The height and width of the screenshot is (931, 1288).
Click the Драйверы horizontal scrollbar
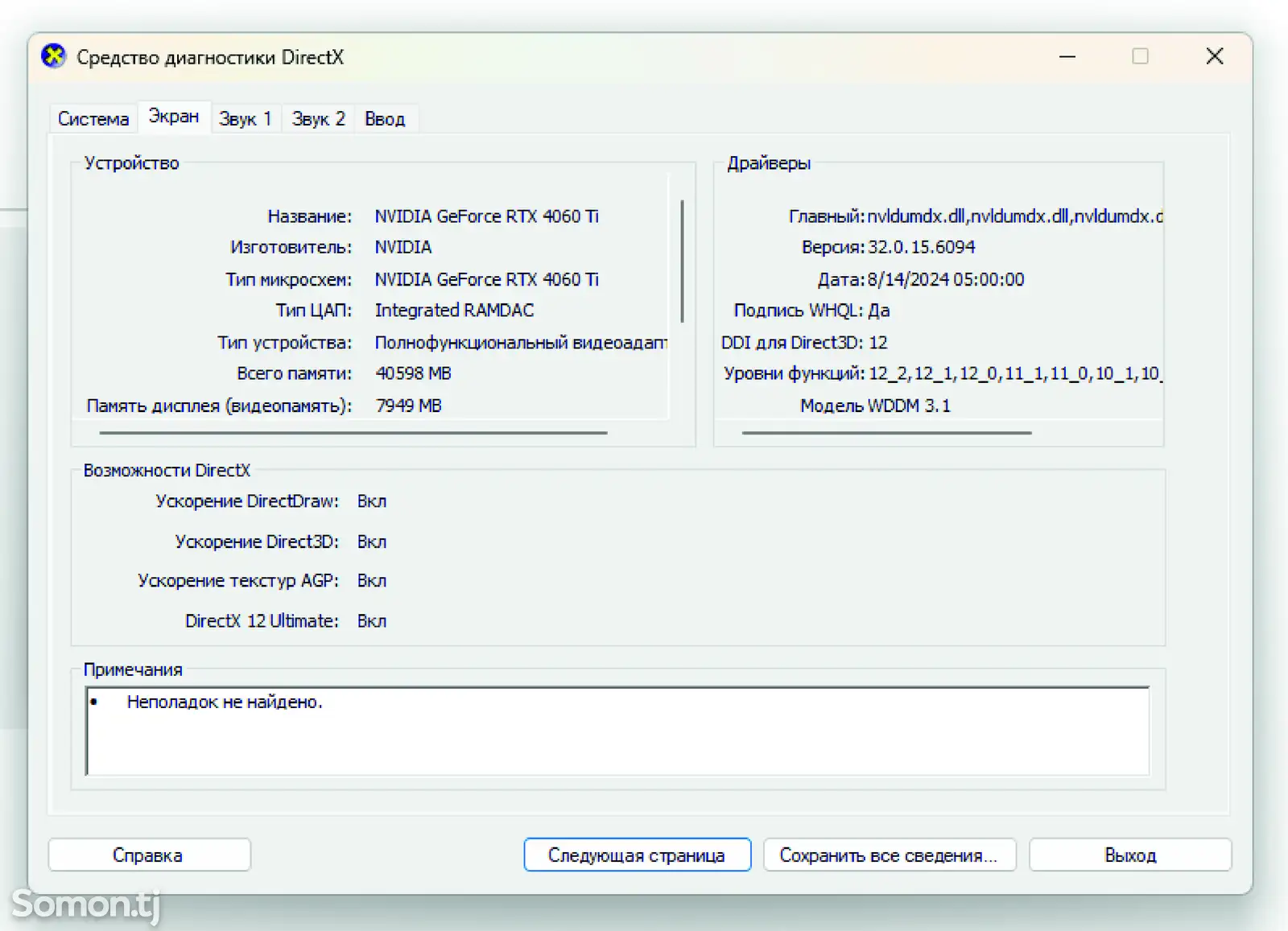(x=886, y=433)
